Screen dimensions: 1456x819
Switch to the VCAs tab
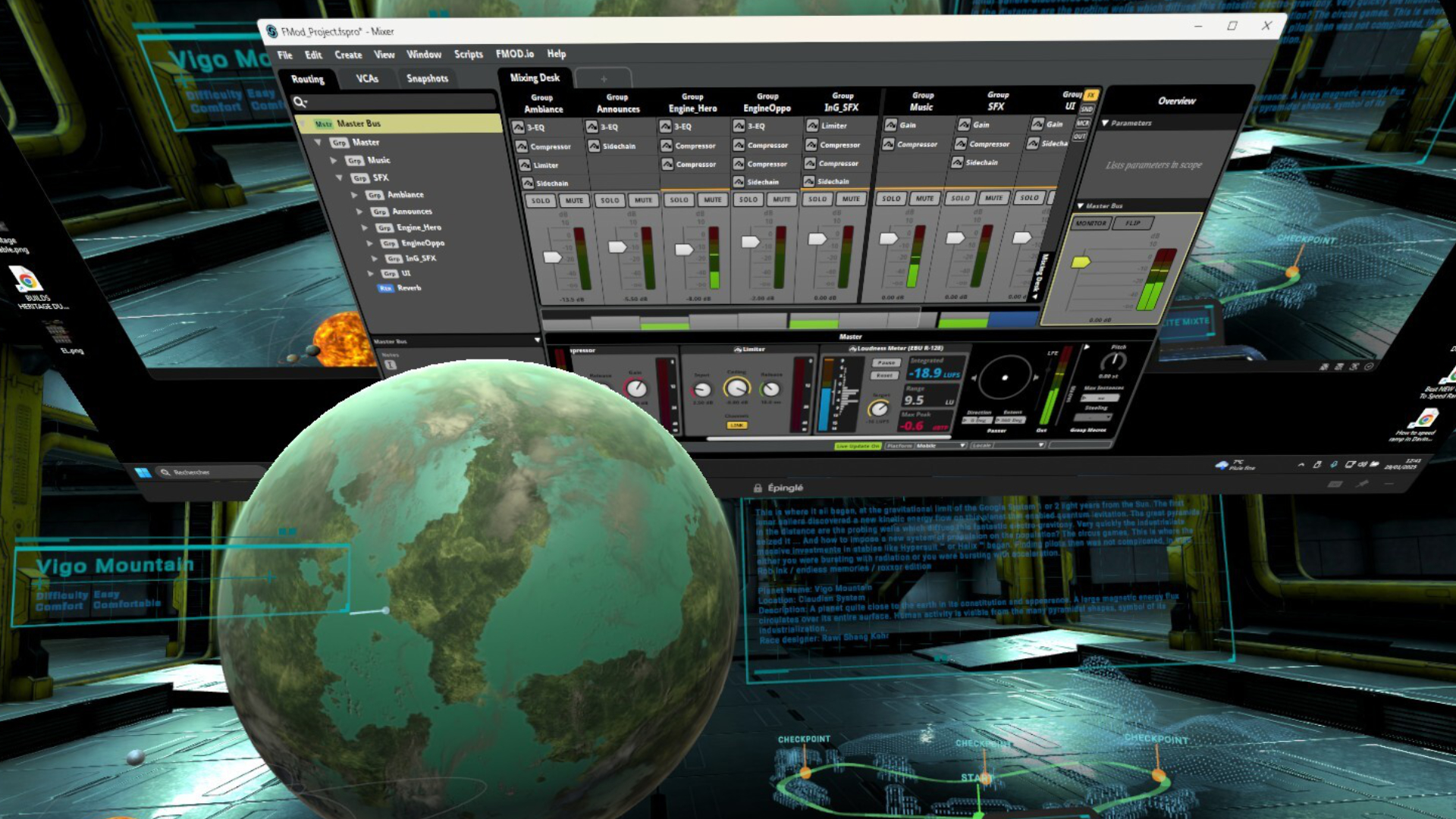click(367, 79)
